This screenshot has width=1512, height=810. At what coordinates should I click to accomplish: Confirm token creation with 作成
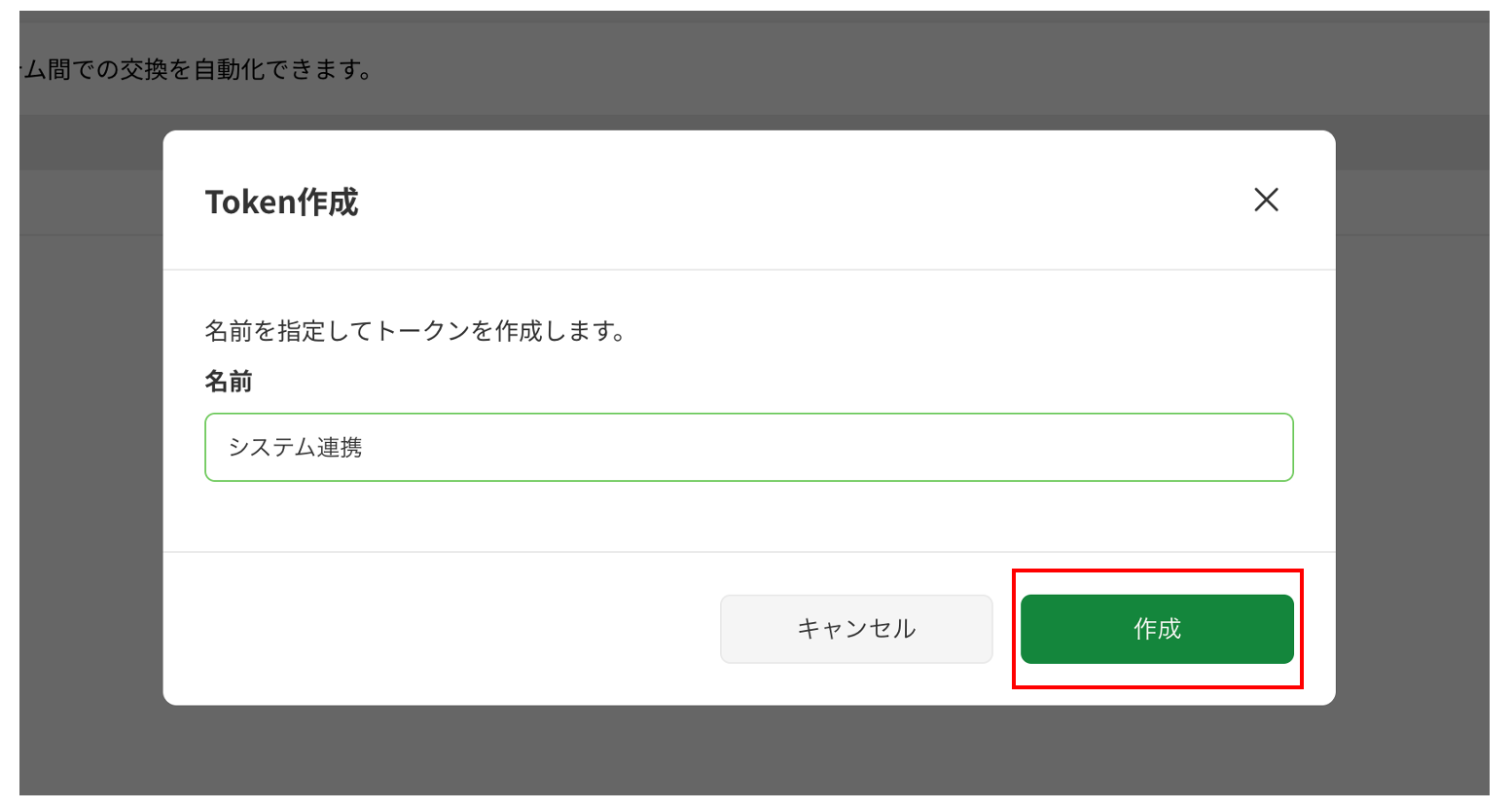[1157, 629]
